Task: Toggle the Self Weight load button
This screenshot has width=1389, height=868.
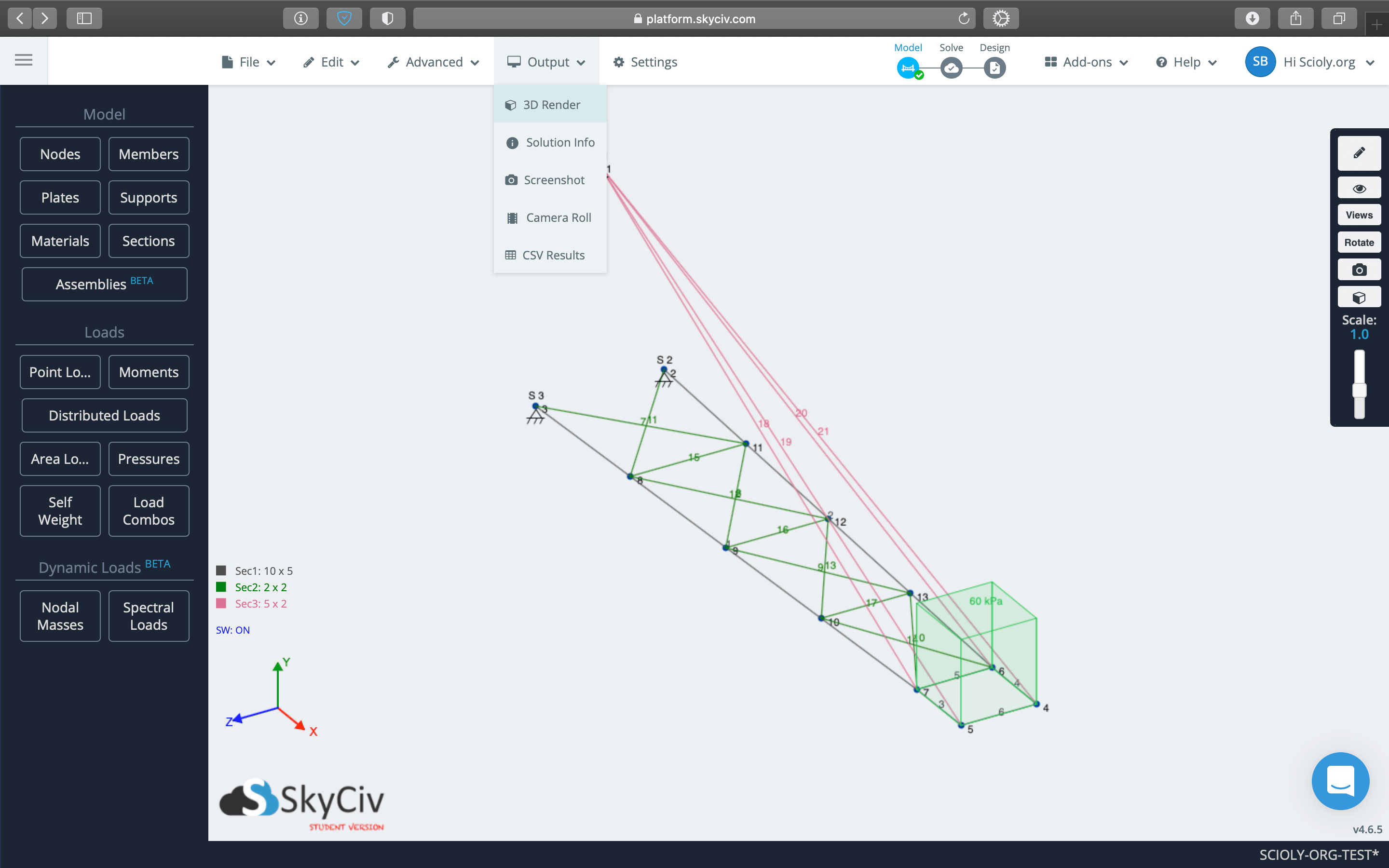Action: point(60,511)
